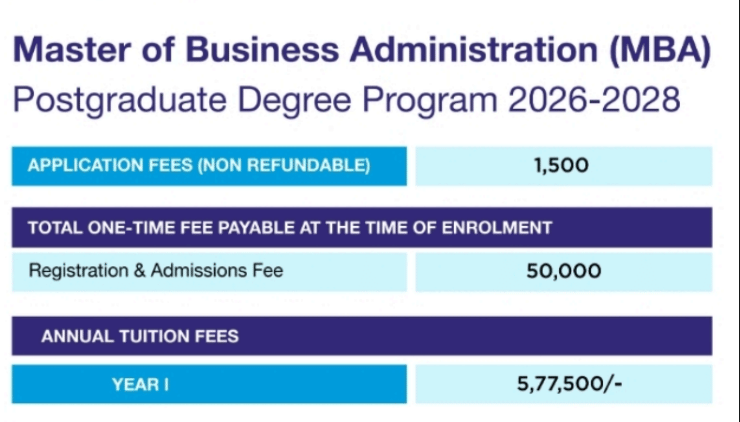Click the word ENROLMENT in the header

pos(497,227)
